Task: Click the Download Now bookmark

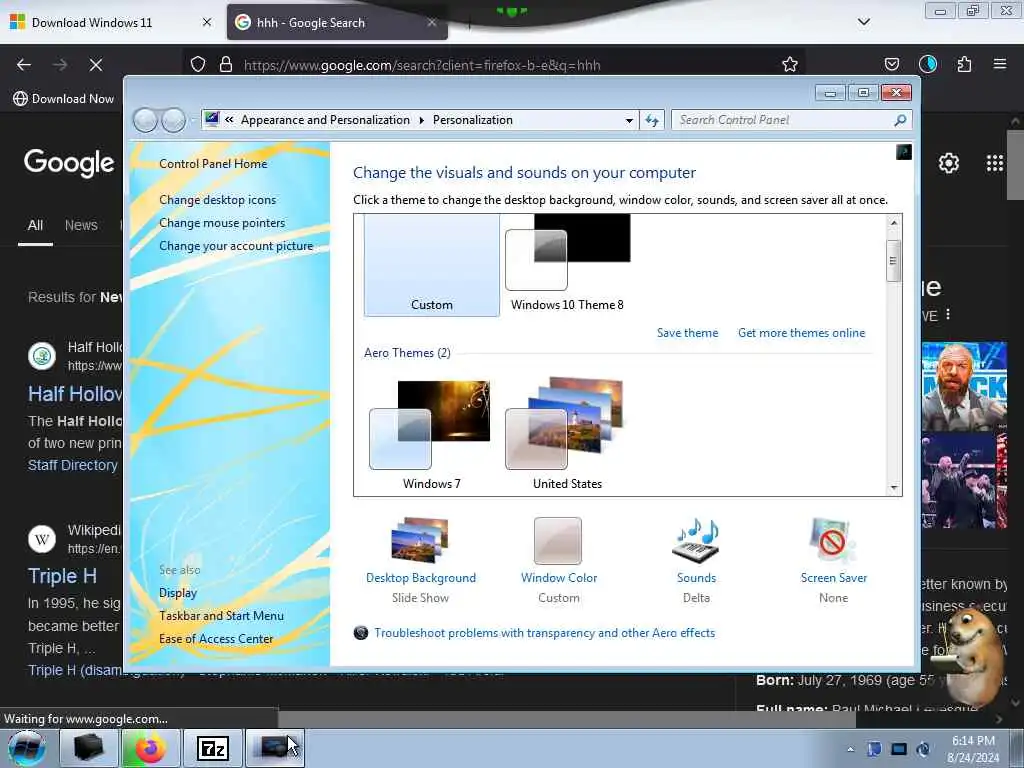Action: point(63,99)
